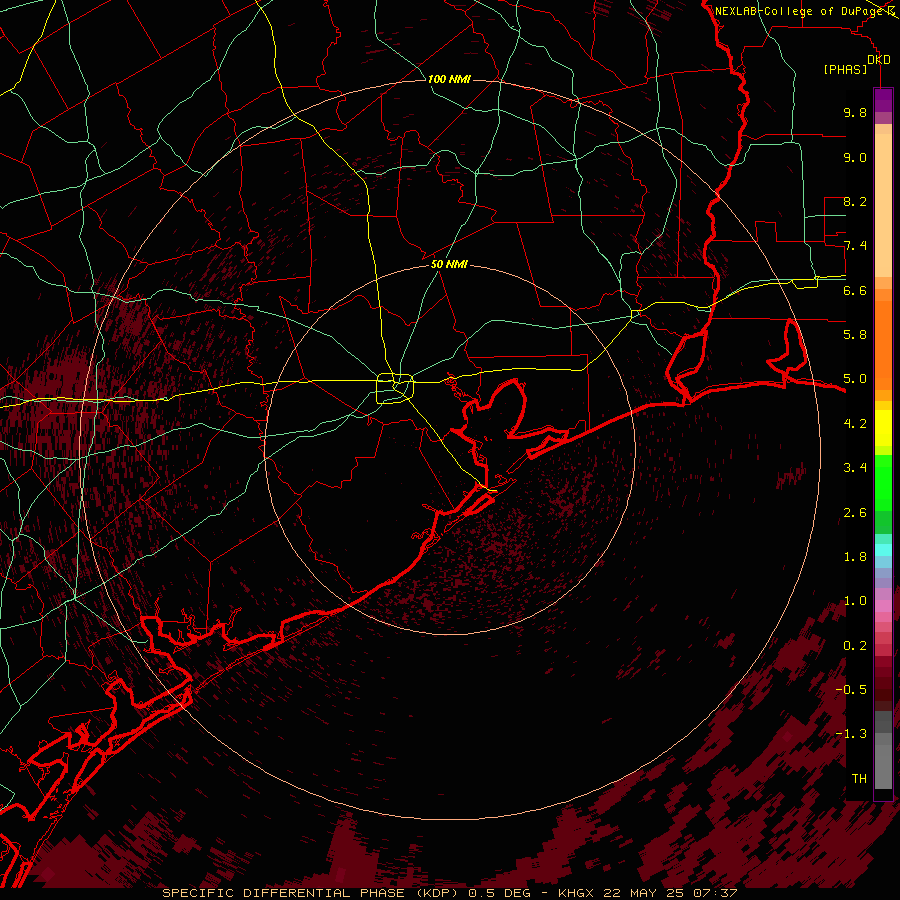The image size is (900, 900).
Task: Click the "DKD" label above the scale
Action: pos(879,60)
